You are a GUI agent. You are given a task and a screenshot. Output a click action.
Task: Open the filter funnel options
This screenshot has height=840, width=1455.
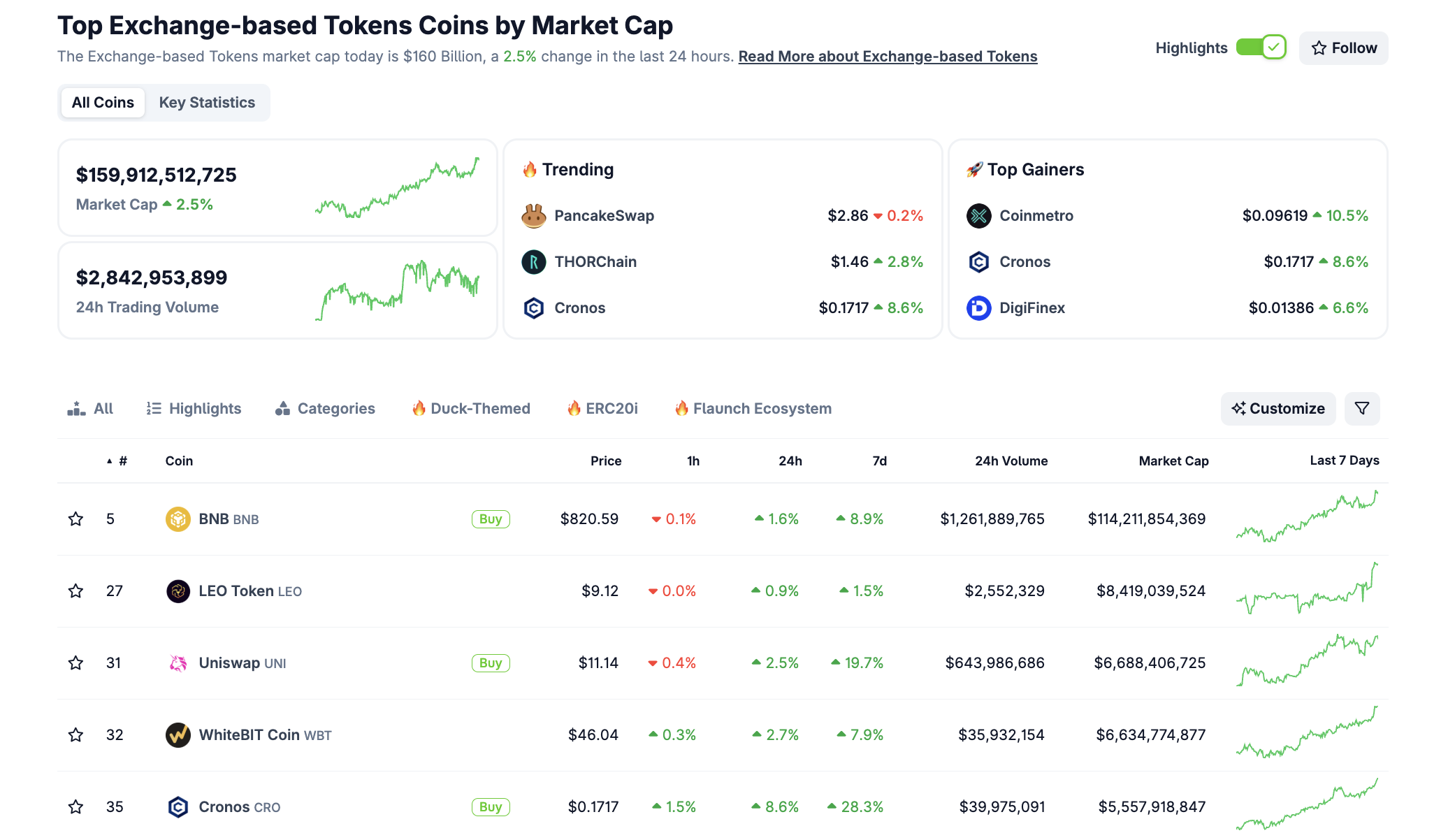click(1361, 408)
